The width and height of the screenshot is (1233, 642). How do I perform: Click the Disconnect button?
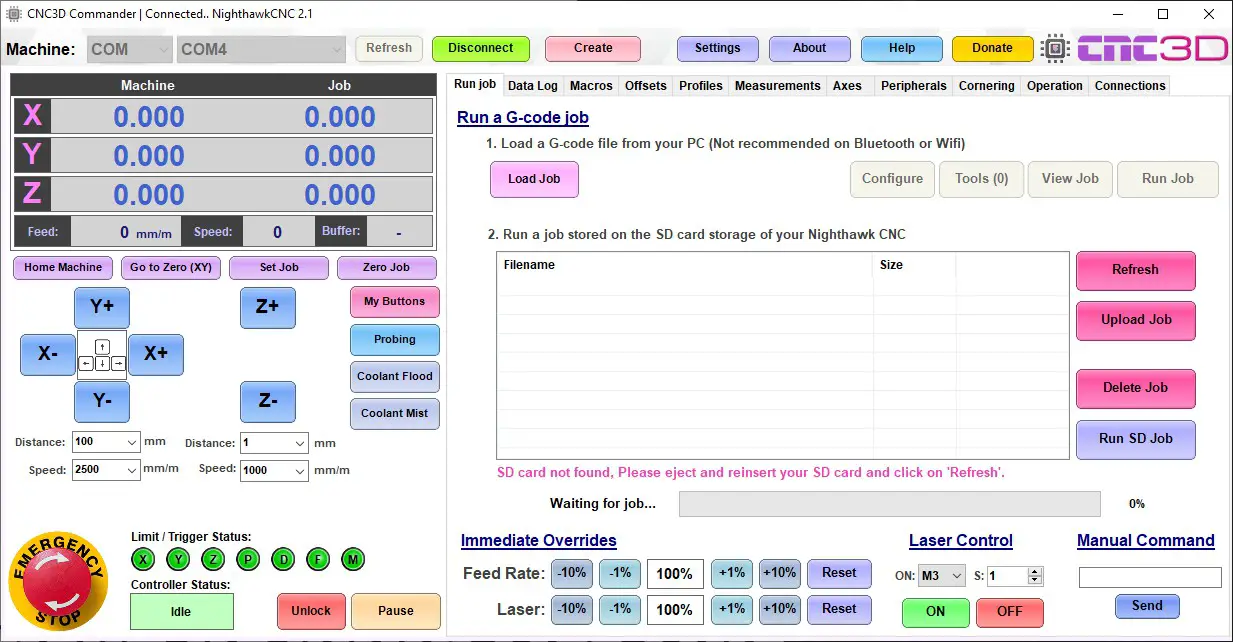pos(480,48)
